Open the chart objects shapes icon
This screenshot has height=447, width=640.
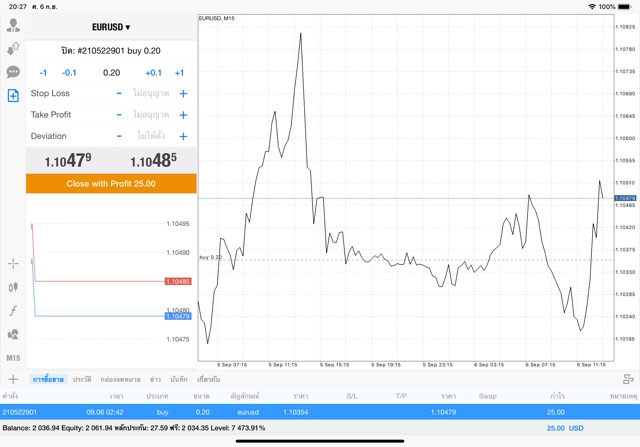click(13, 334)
